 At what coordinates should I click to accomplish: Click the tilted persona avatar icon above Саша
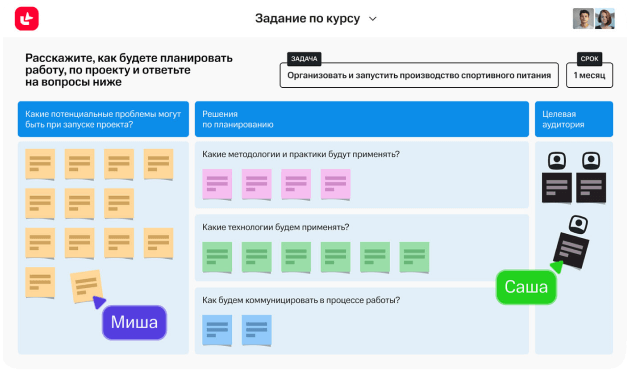(x=578, y=224)
